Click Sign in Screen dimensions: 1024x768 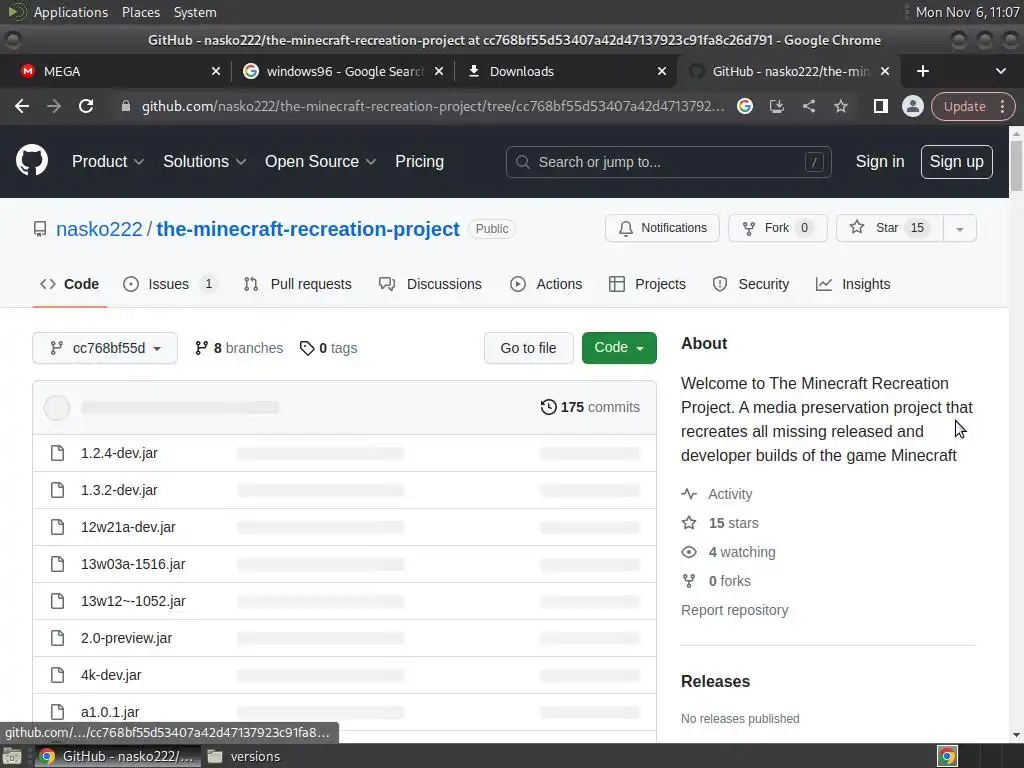coord(880,161)
